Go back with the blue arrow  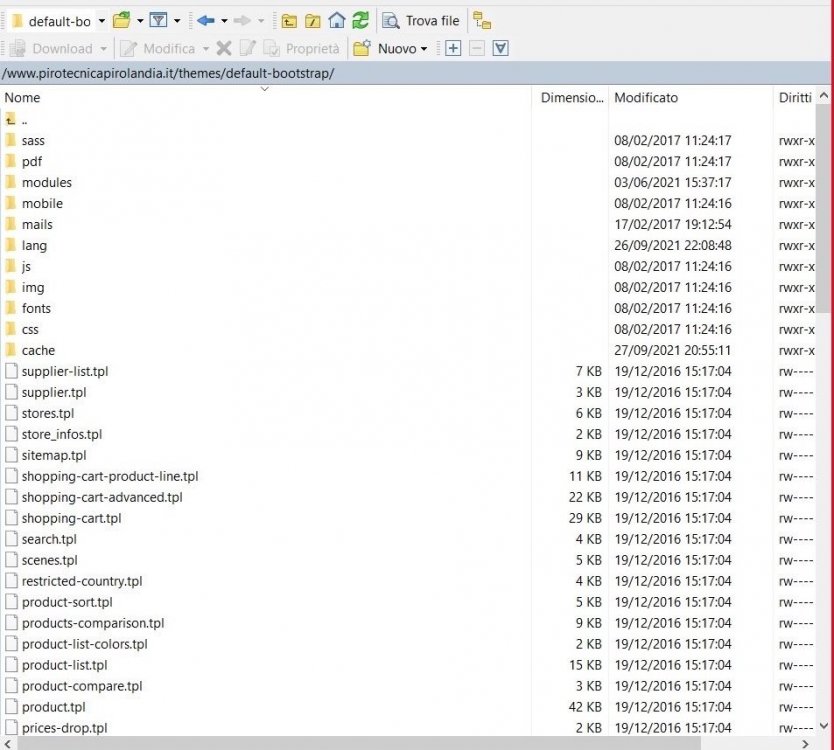tap(206, 20)
